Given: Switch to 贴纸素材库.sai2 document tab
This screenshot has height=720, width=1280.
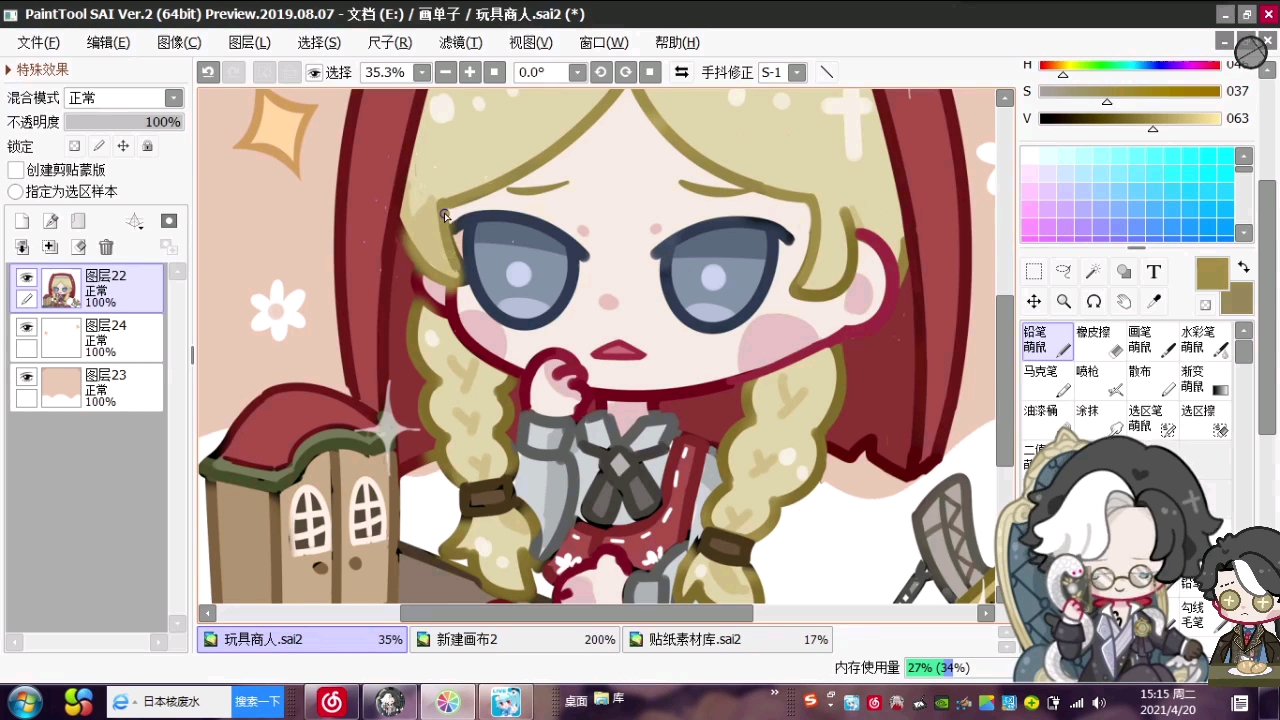Looking at the screenshot, I should click(x=727, y=639).
